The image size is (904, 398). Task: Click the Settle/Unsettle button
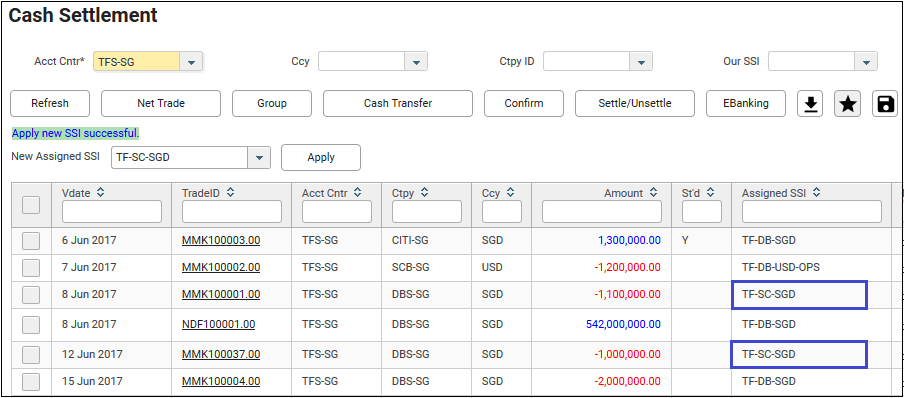pyautogui.click(x=635, y=104)
